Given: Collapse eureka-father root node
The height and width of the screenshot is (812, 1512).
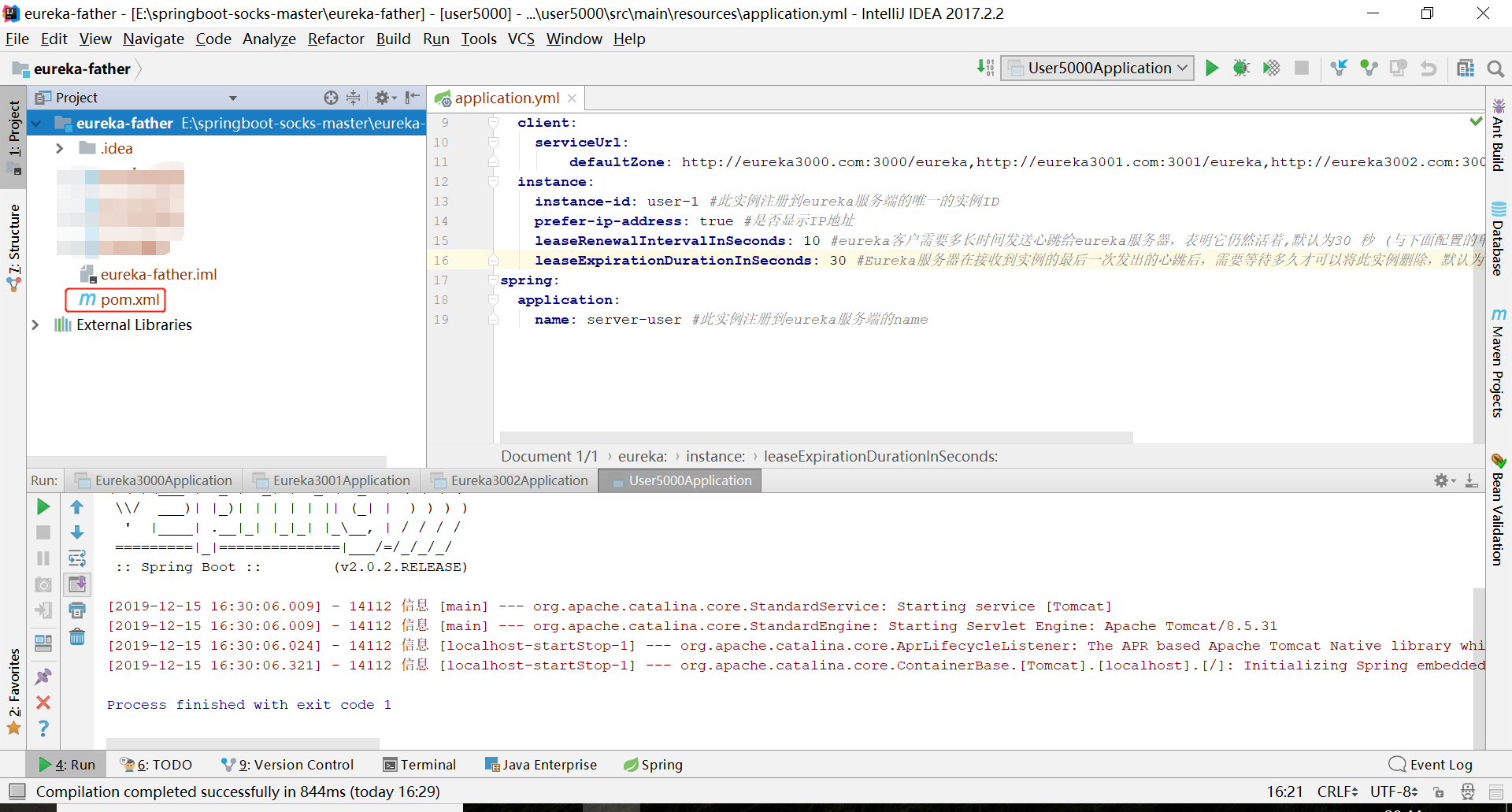Looking at the screenshot, I should click(x=36, y=124).
